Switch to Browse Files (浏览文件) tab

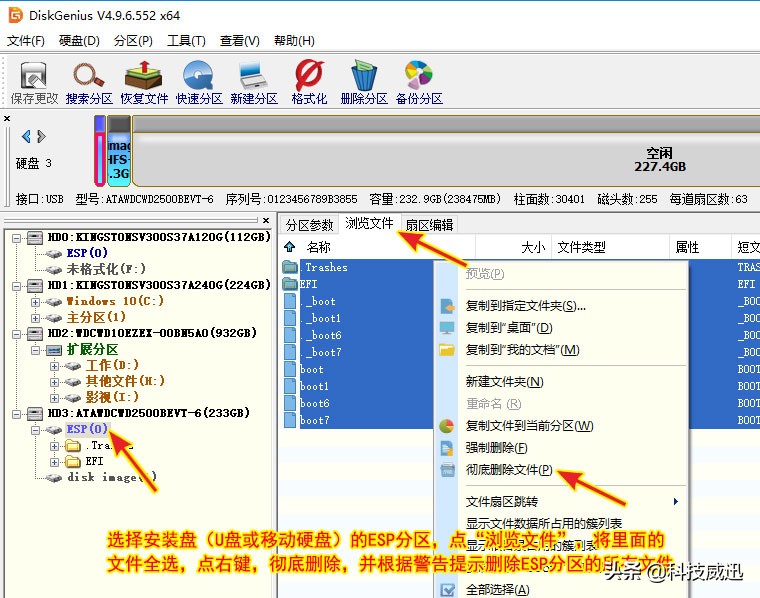(x=369, y=223)
